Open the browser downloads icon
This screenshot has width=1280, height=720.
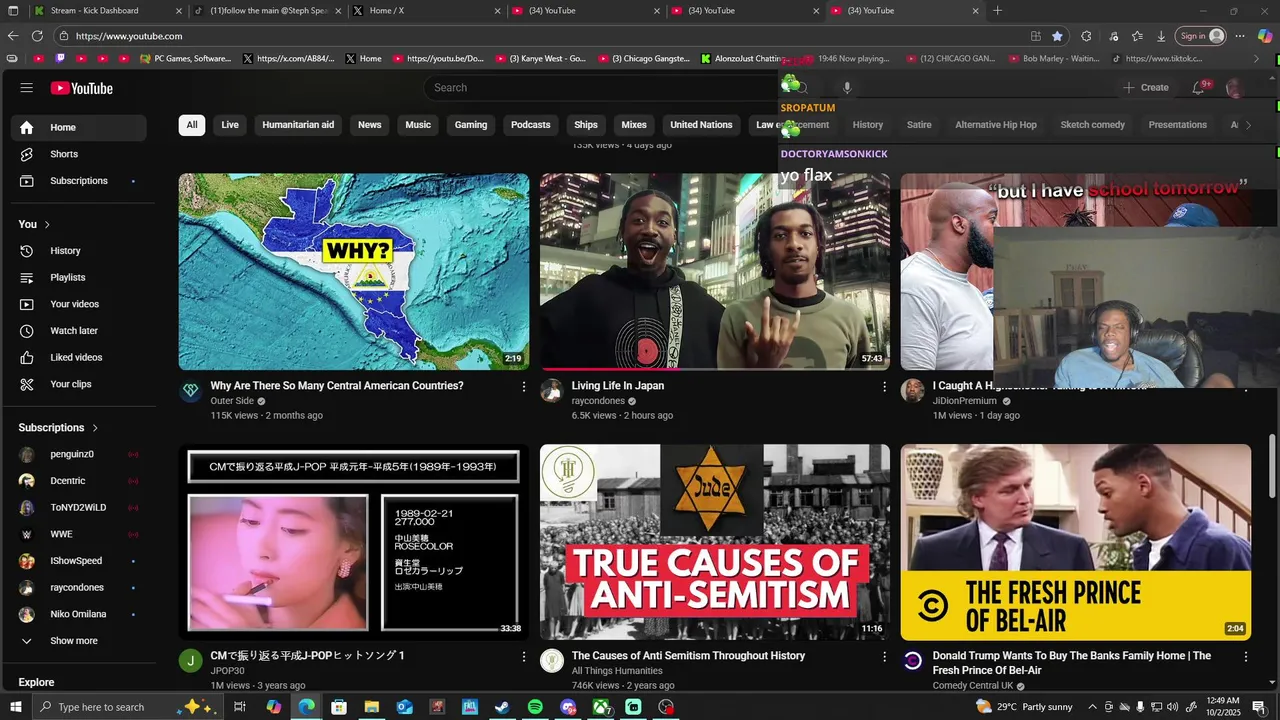point(1161,36)
